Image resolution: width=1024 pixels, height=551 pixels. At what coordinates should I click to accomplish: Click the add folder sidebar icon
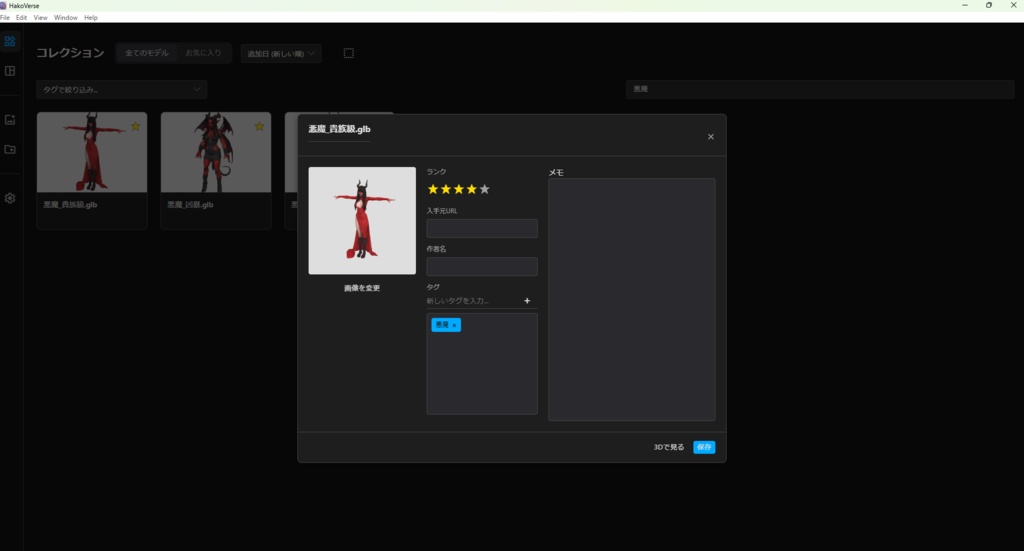click(x=10, y=150)
